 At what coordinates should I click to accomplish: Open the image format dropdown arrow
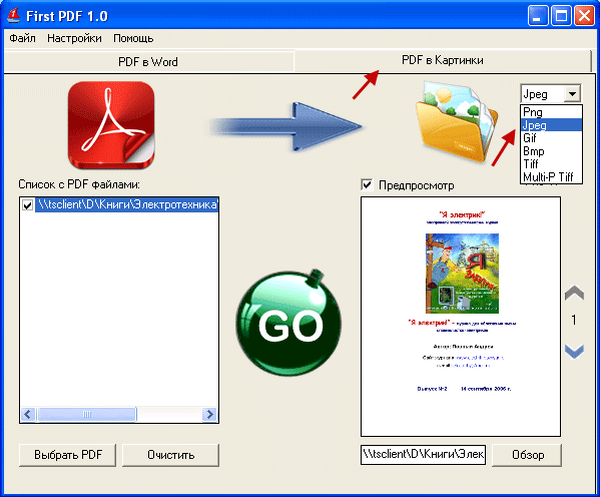(572, 94)
